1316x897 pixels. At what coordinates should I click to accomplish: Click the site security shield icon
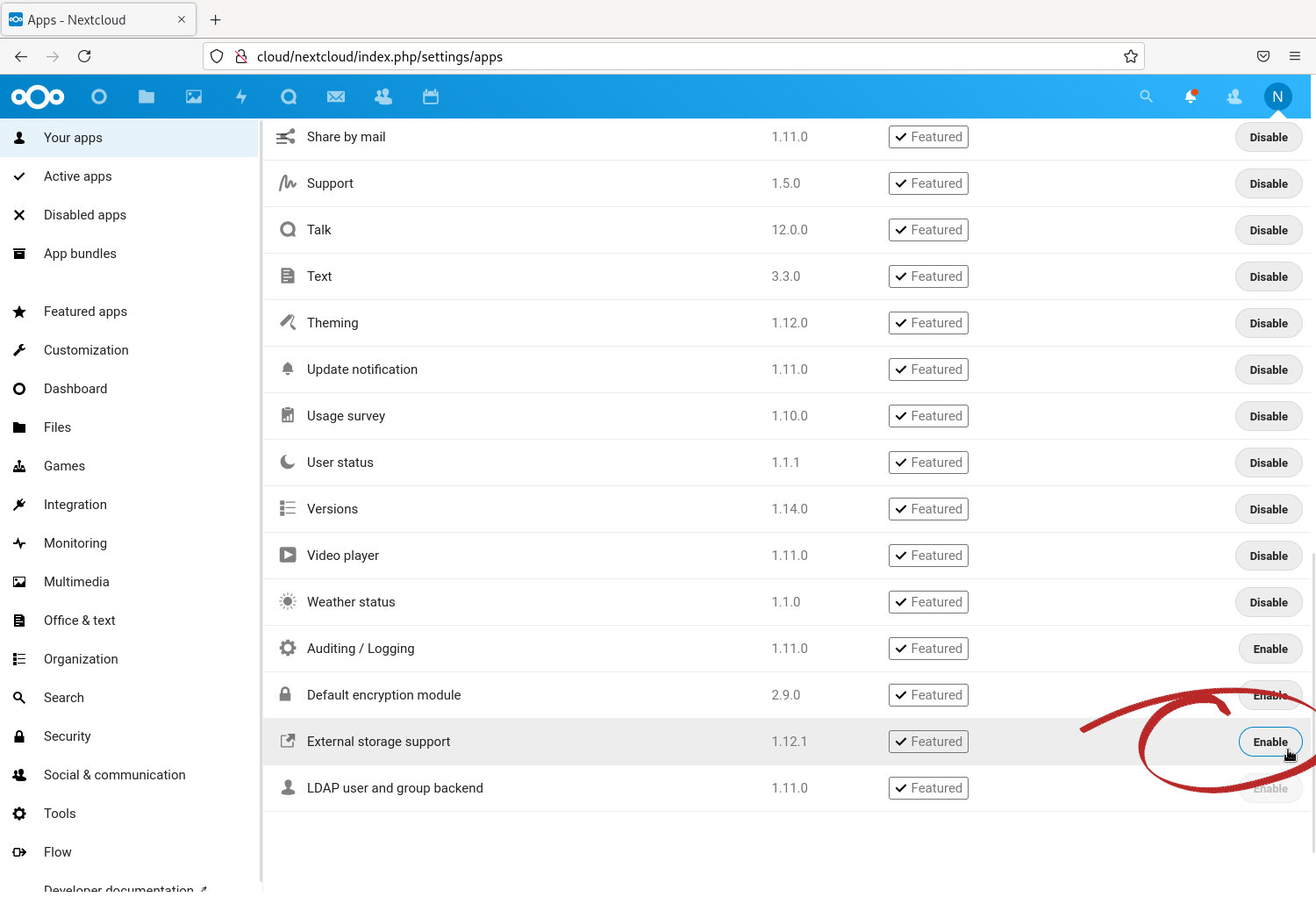point(217,56)
